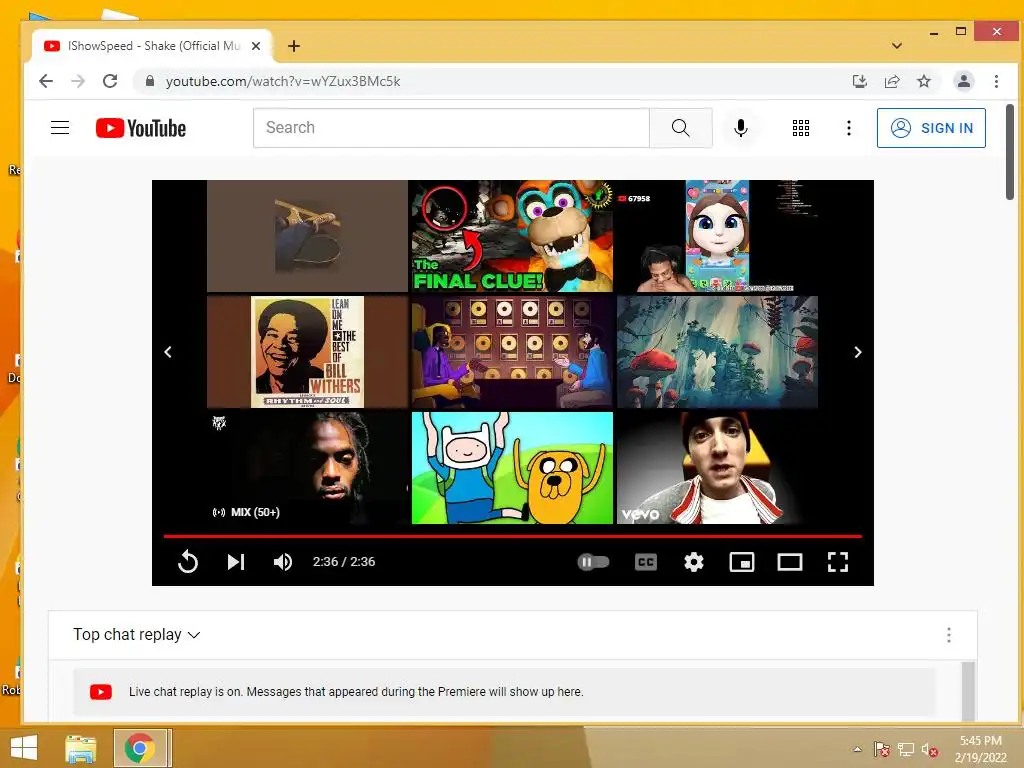Click the live chat scrollbar
The width and height of the screenshot is (1024, 768).
[968, 691]
